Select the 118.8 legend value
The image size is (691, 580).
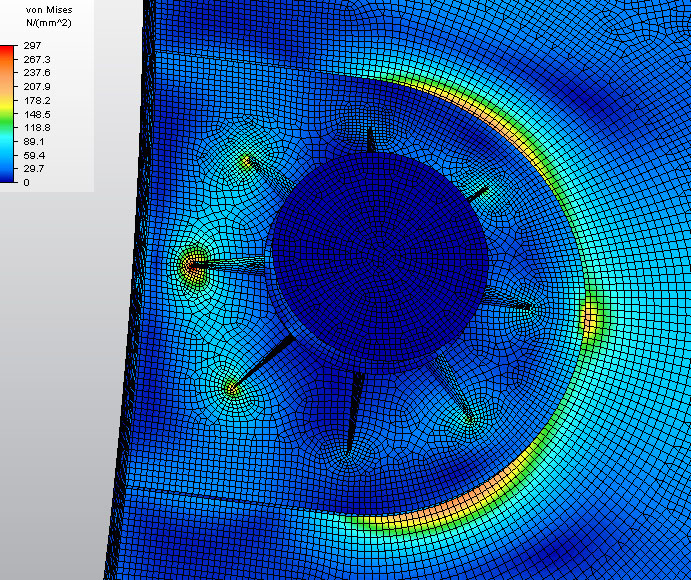coord(37,128)
